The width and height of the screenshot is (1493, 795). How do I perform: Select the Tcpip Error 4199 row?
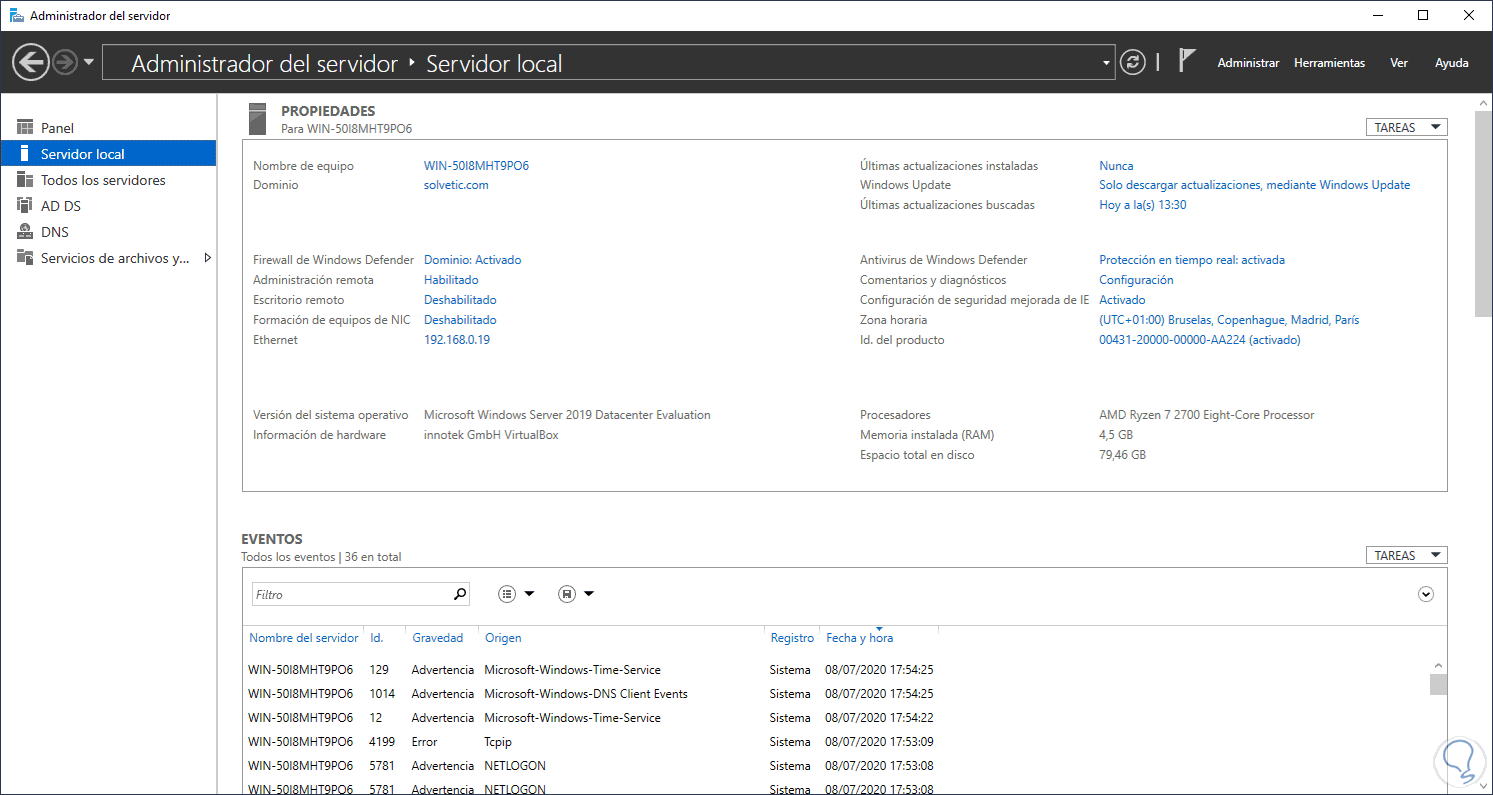591,742
